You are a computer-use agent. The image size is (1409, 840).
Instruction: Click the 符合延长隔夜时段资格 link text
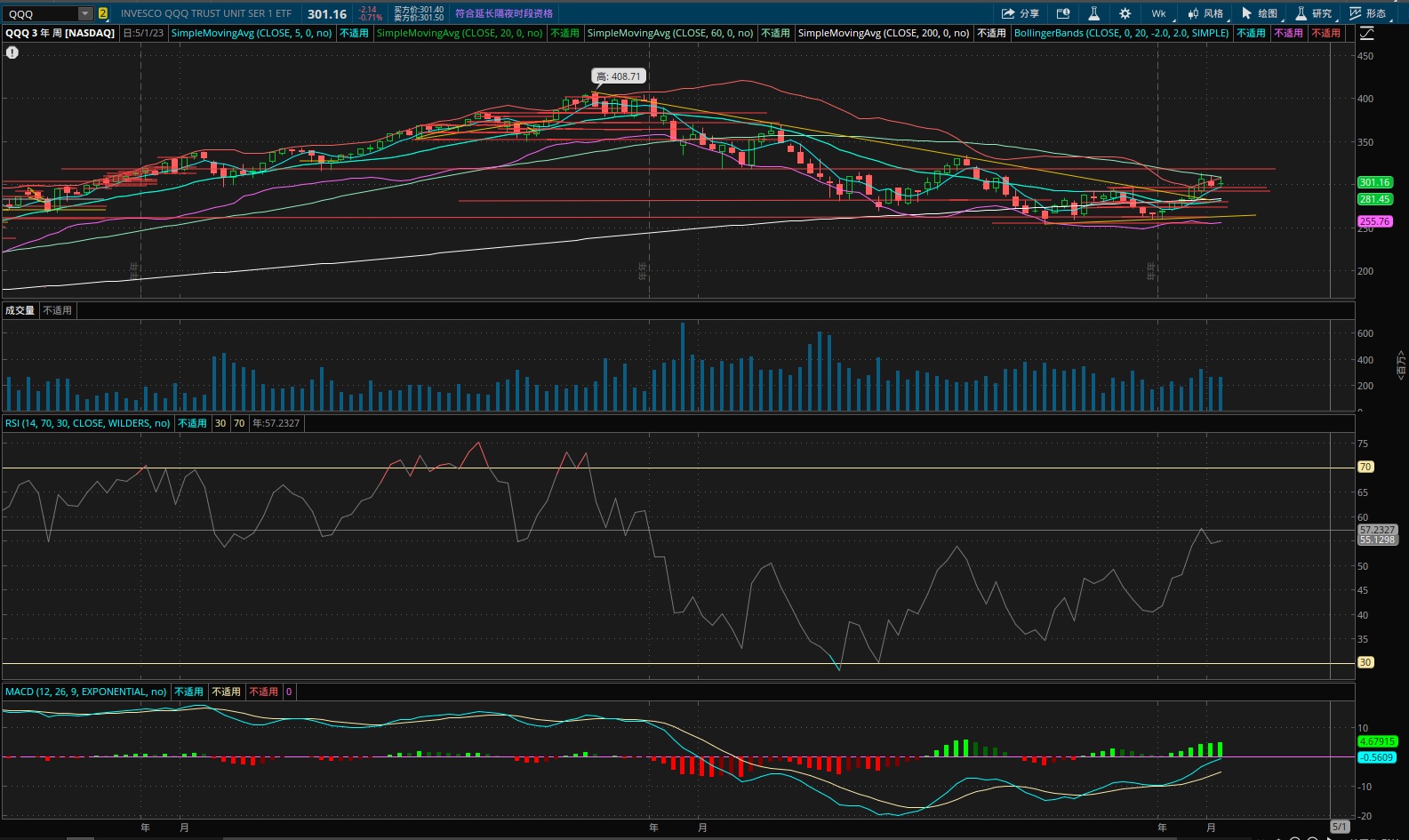pos(504,13)
